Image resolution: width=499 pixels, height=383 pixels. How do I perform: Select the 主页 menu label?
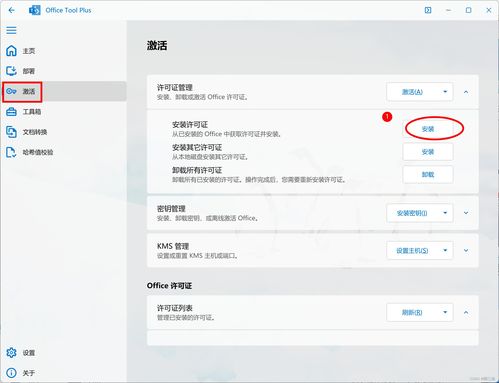click(29, 51)
